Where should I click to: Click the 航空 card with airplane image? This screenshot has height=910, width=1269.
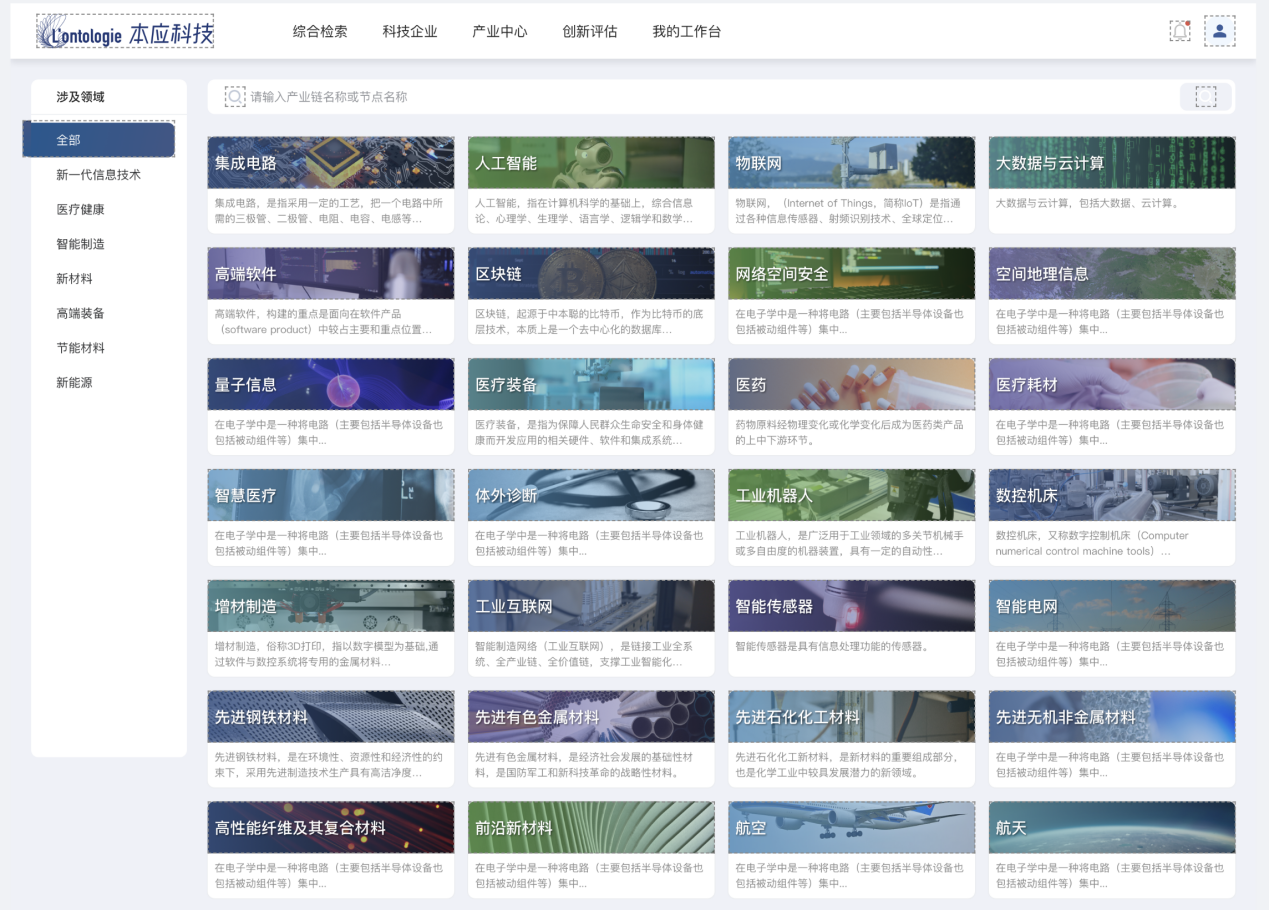[851, 827]
